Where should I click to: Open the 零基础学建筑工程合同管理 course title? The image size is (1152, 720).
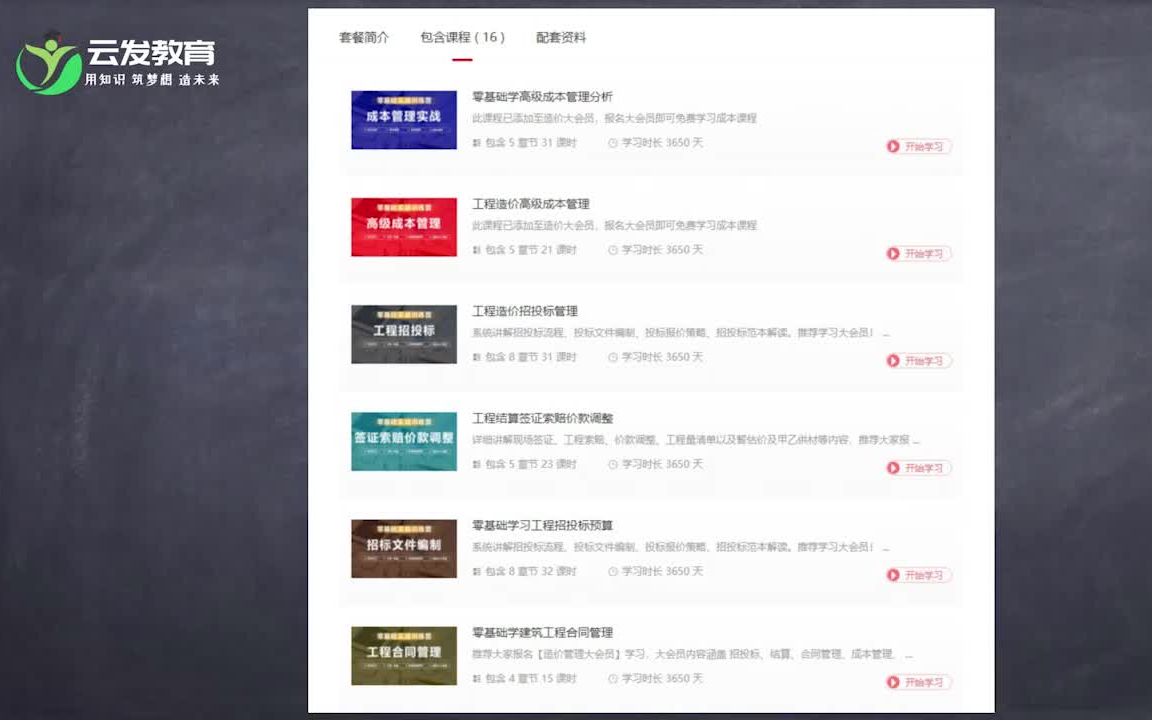[541, 632]
